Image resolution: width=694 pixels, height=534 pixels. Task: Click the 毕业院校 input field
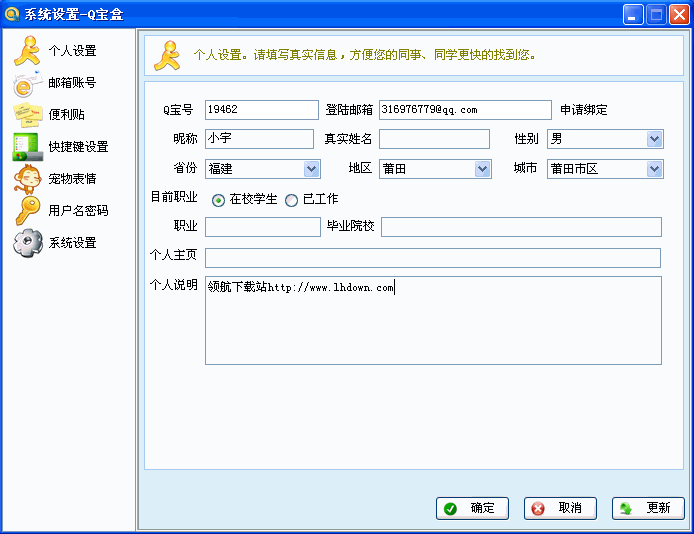click(x=521, y=227)
